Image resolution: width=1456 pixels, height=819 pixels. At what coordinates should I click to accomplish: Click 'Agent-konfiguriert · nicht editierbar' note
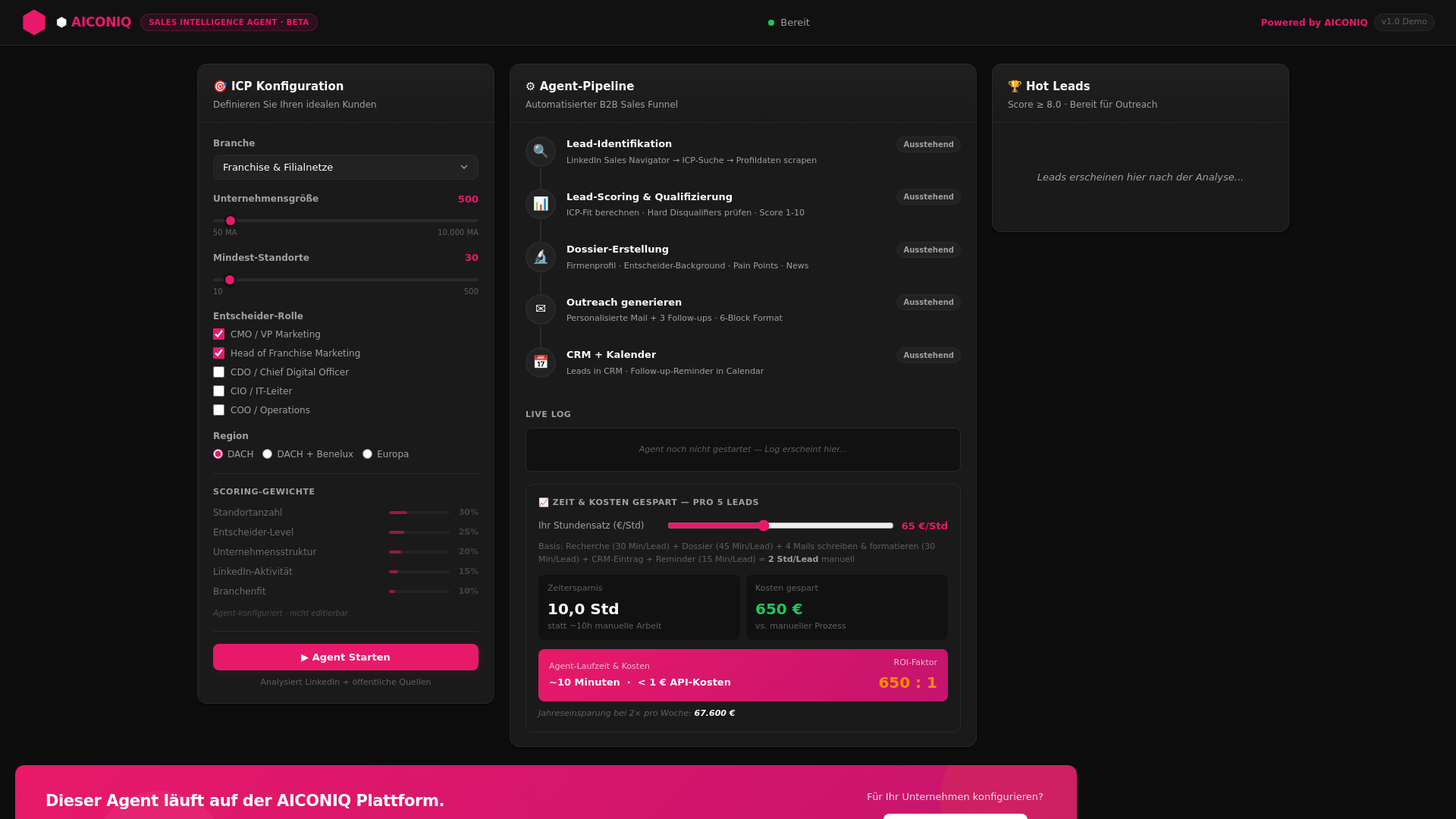coord(281,613)
